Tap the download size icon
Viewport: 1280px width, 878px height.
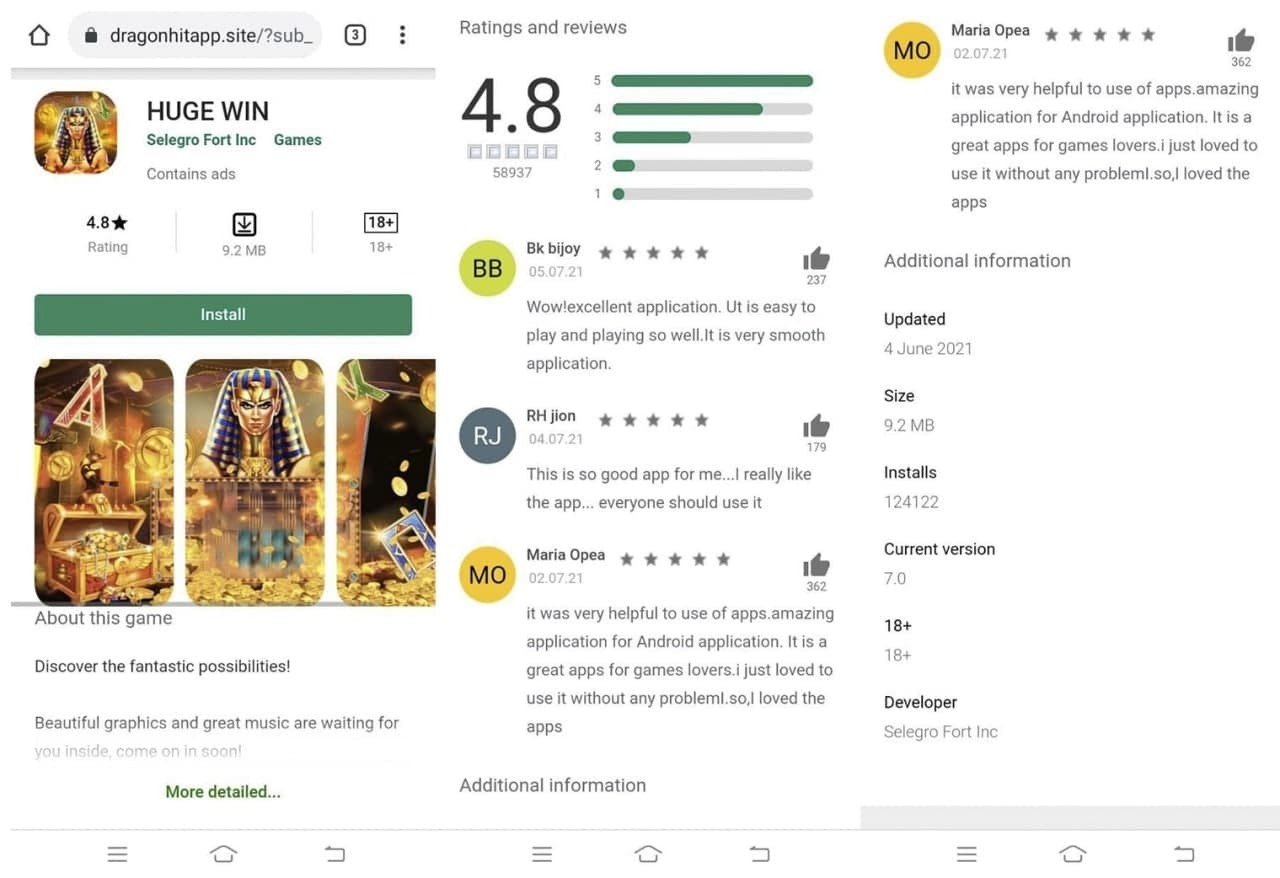[244, 224]
